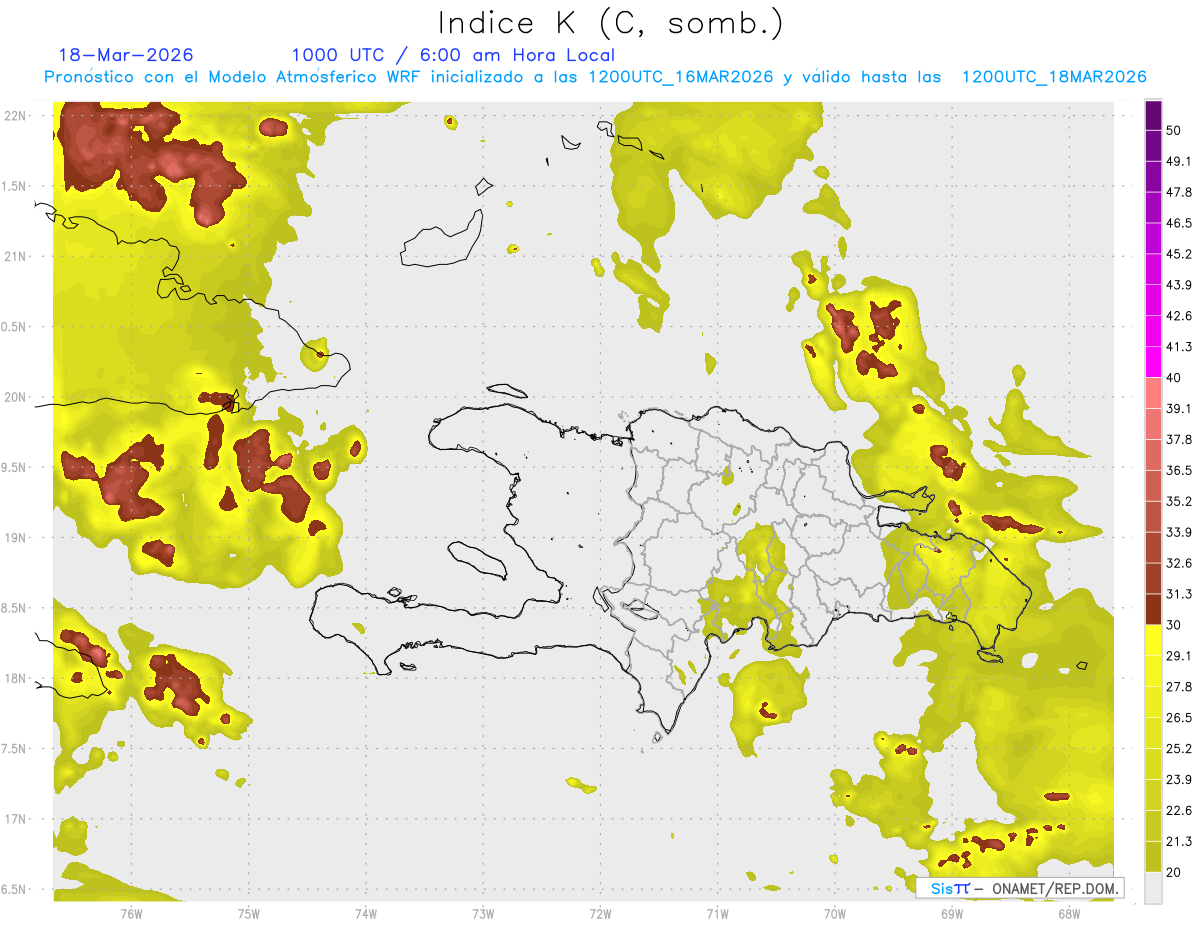Select the date text '18-Mar-2026'
The width and height of the screenshot is (1200, 927).
[x=126, y=55]
